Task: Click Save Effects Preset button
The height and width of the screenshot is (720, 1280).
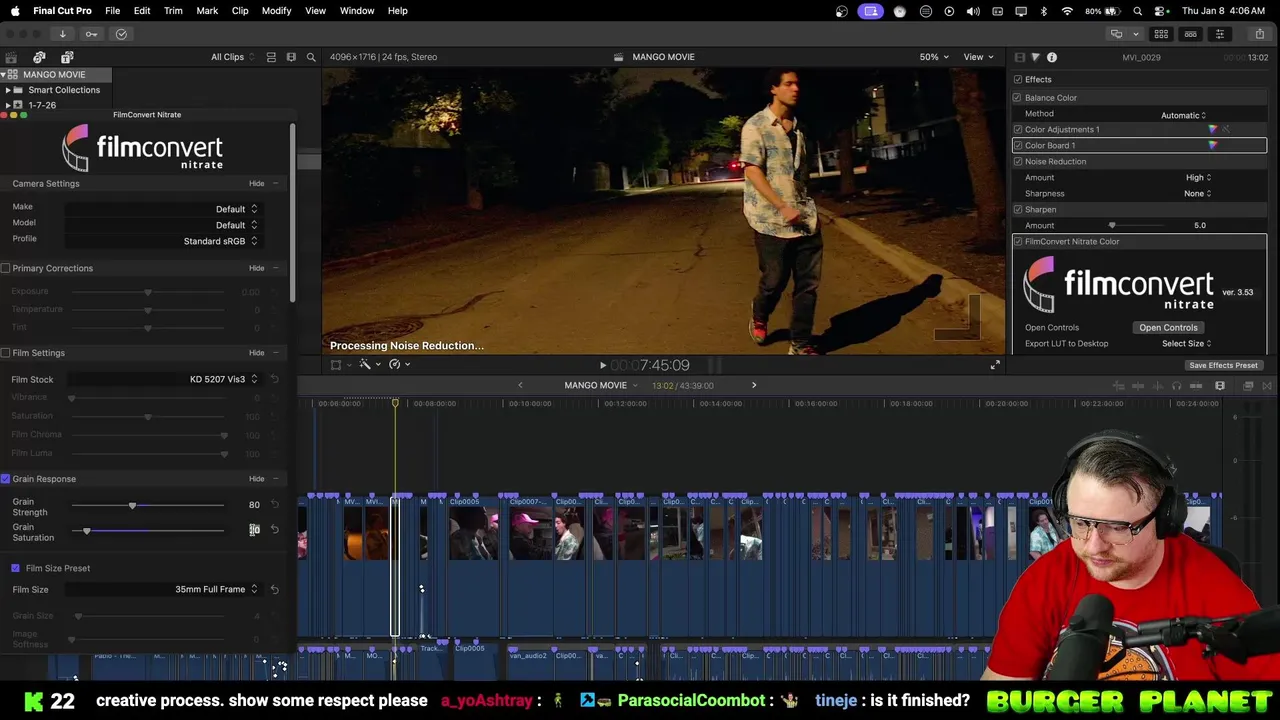Action: pyautogui.click(x=1223, y=365)
